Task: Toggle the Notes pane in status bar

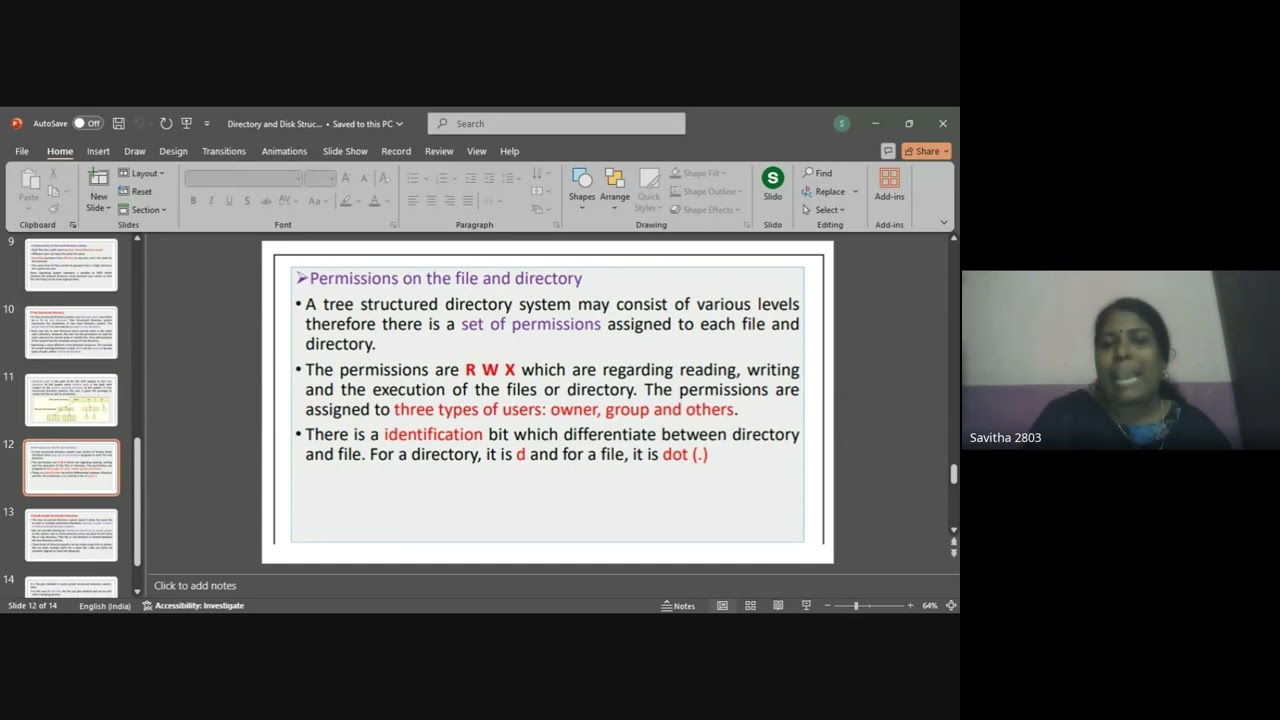Action: click(x=679, y=606)
